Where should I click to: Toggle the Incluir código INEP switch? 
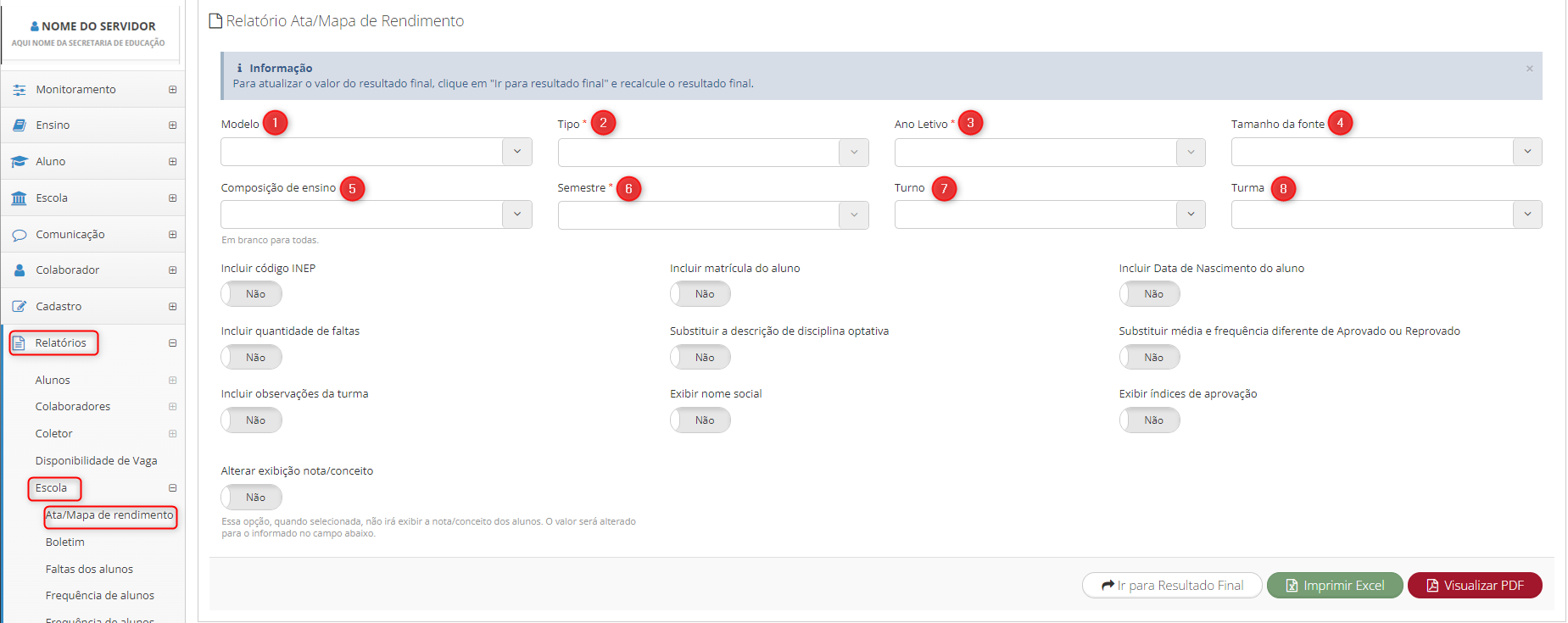pyautogui.click(x=251, y=294)
